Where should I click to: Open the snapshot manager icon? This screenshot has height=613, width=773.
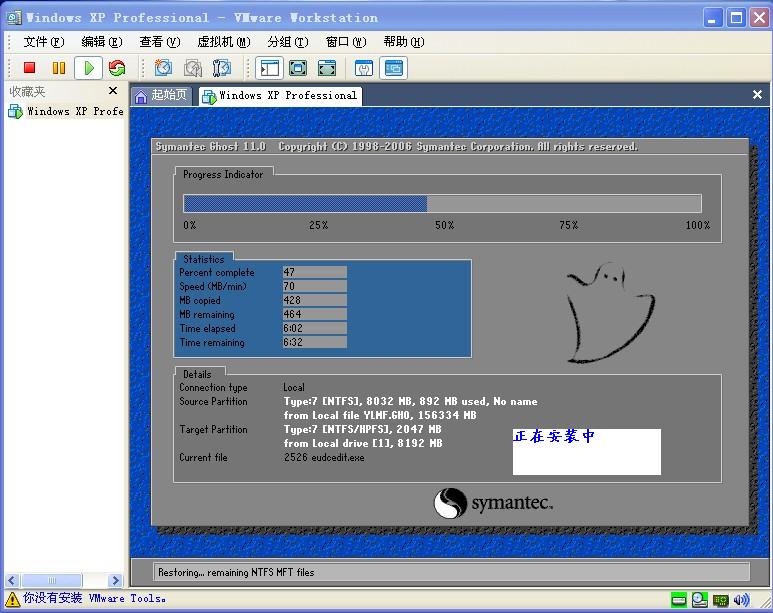pyautogui.click(x=222, y=68)
